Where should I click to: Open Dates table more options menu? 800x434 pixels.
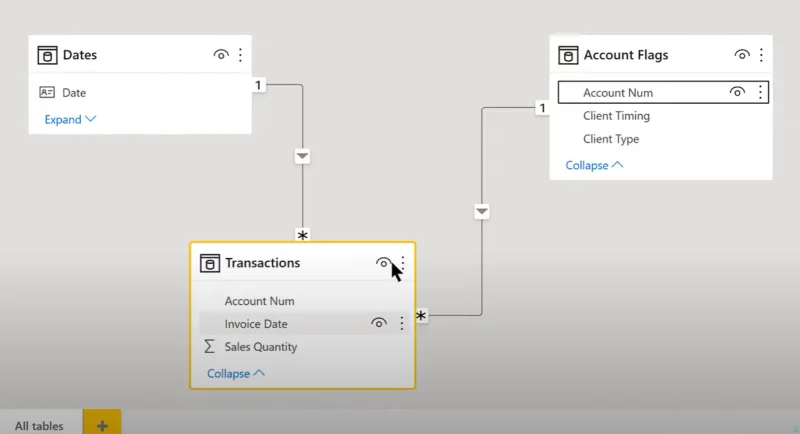coord(240,55)
